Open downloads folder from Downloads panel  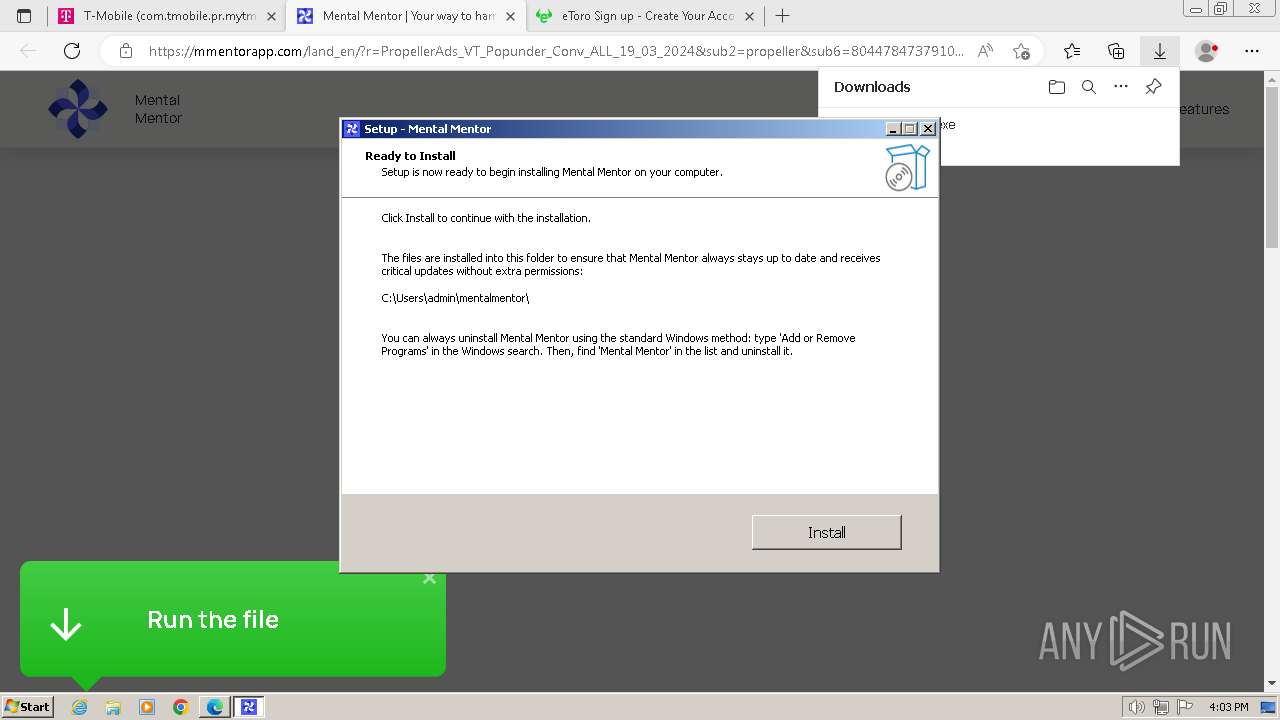(x=1057, y=87)
